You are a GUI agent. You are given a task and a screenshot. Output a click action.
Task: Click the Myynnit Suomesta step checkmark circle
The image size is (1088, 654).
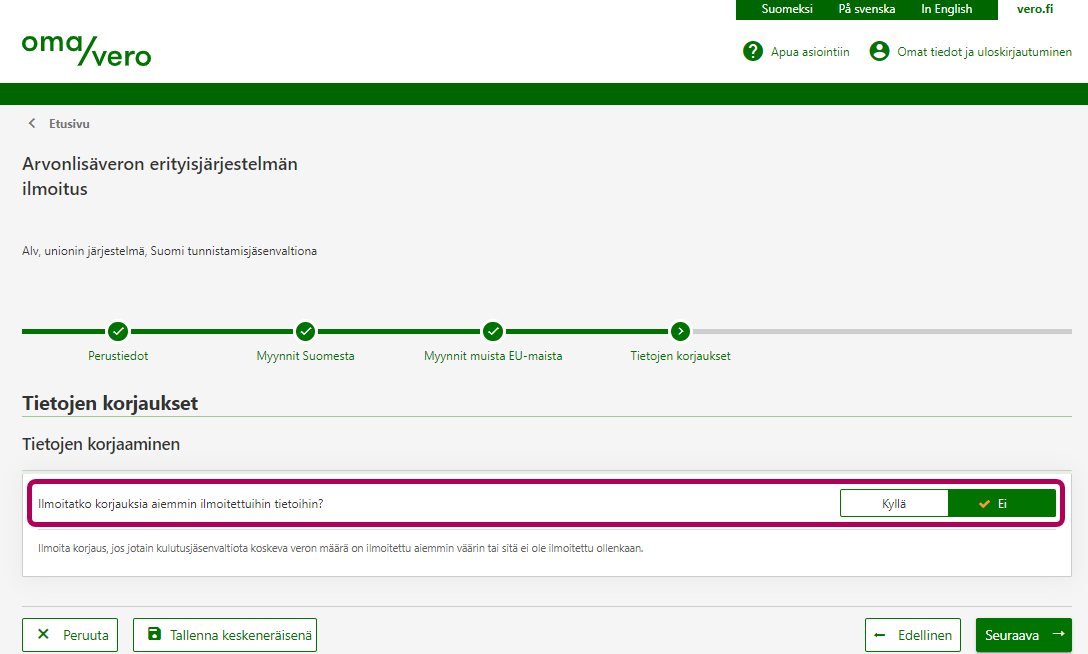(305, 331)
